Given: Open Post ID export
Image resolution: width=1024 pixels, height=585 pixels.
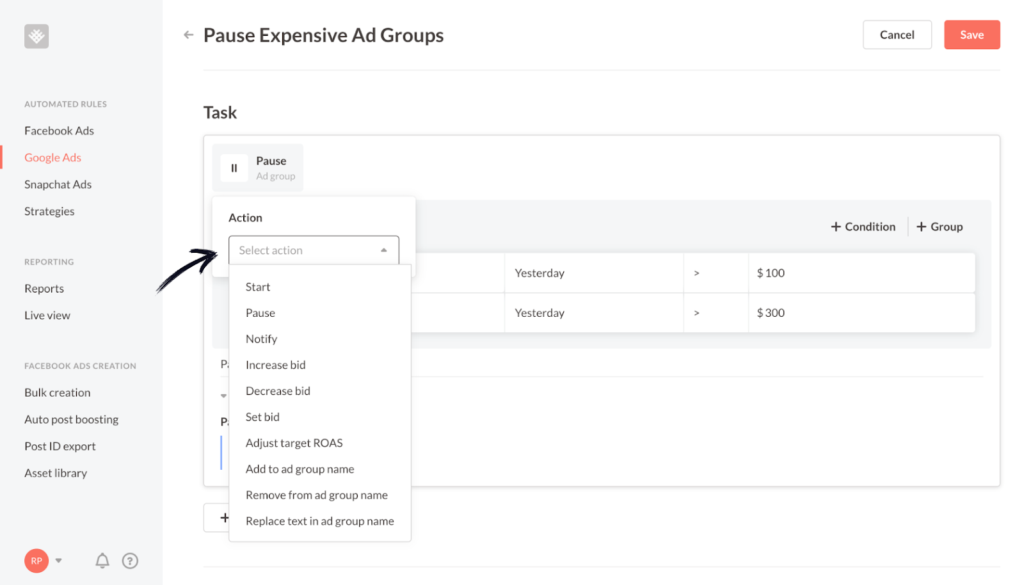Looking at the screenshot, I should point(60,446).
